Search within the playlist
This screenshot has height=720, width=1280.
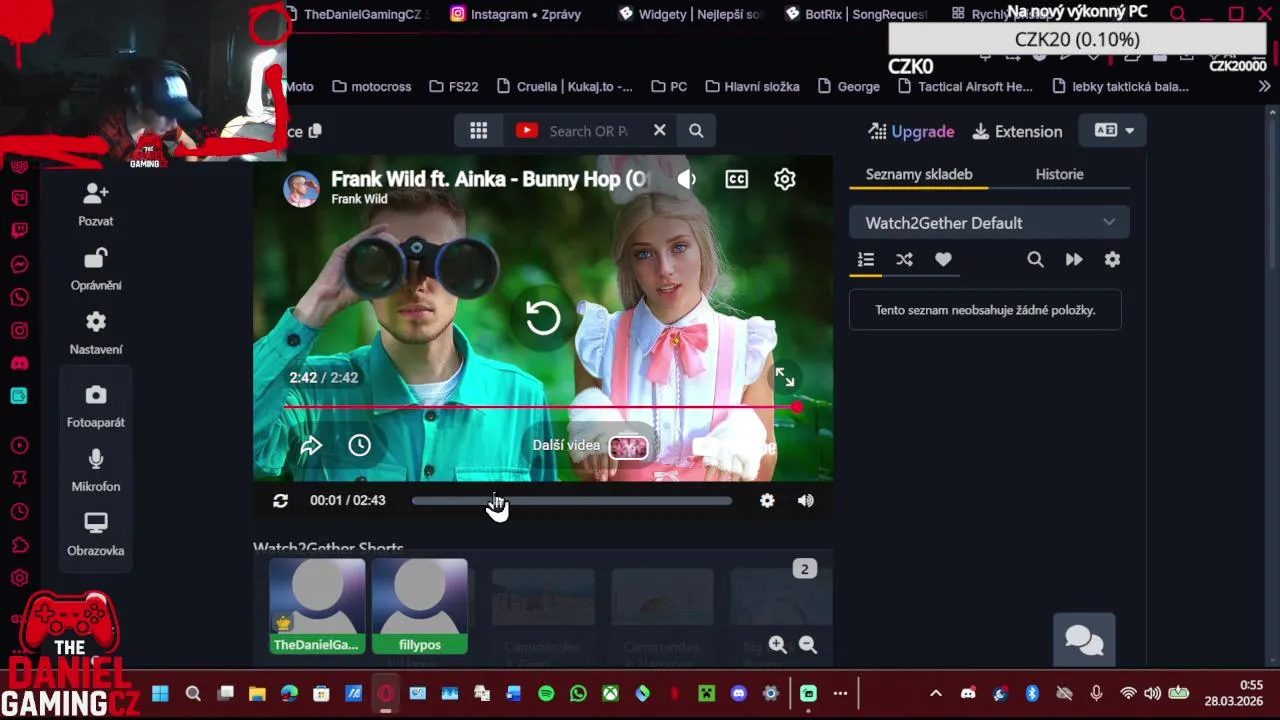click(1035, 260)
